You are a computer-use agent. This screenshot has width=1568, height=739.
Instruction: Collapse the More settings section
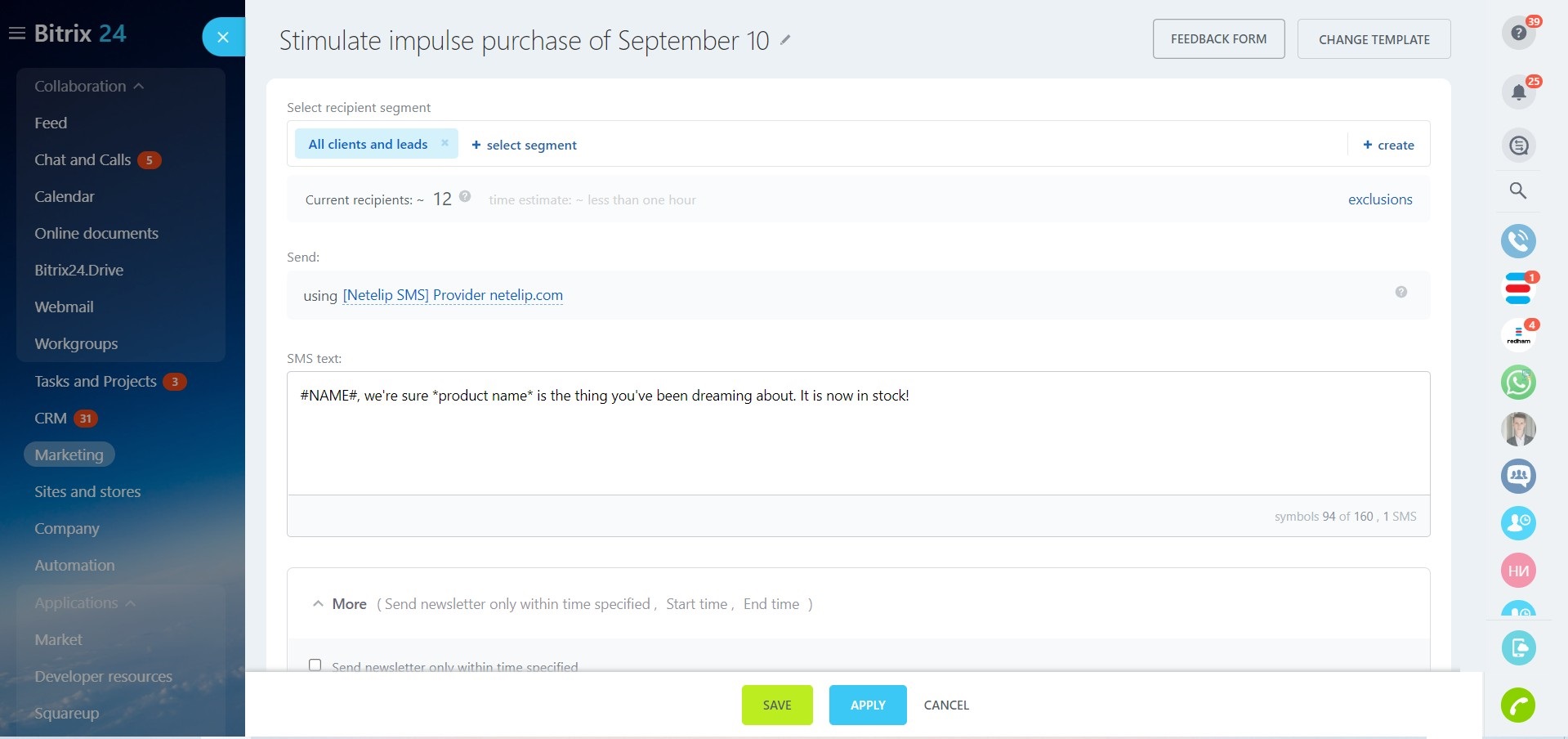tap(318, 604)
